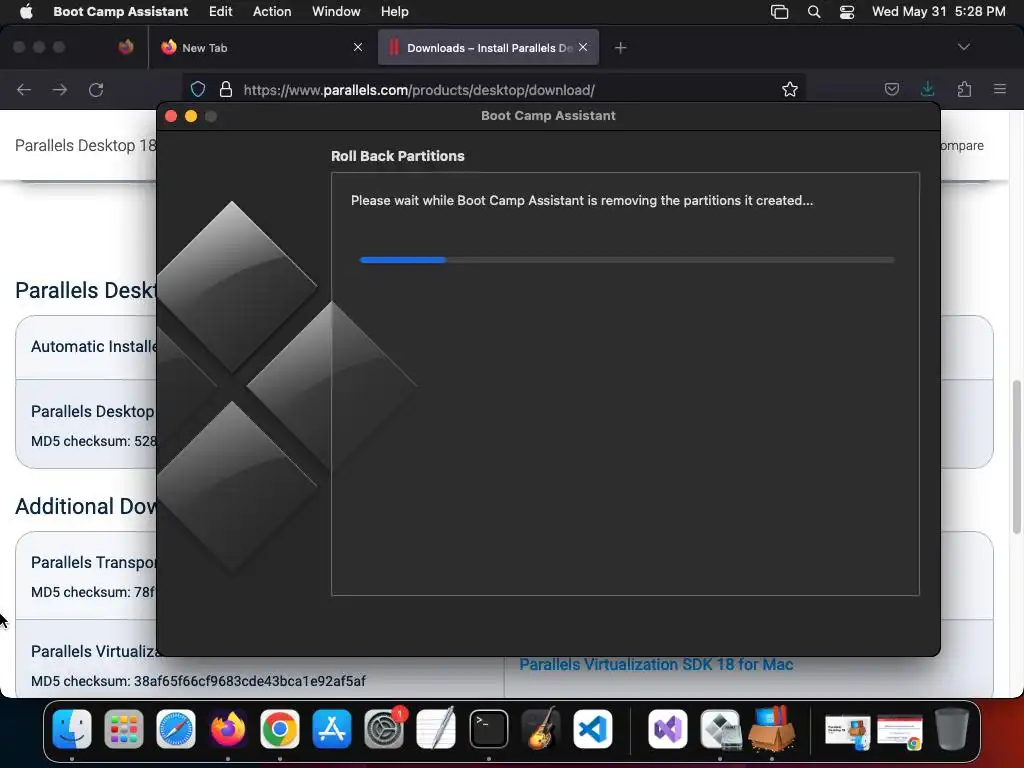Switch to Firefox in the Dock

227,728
